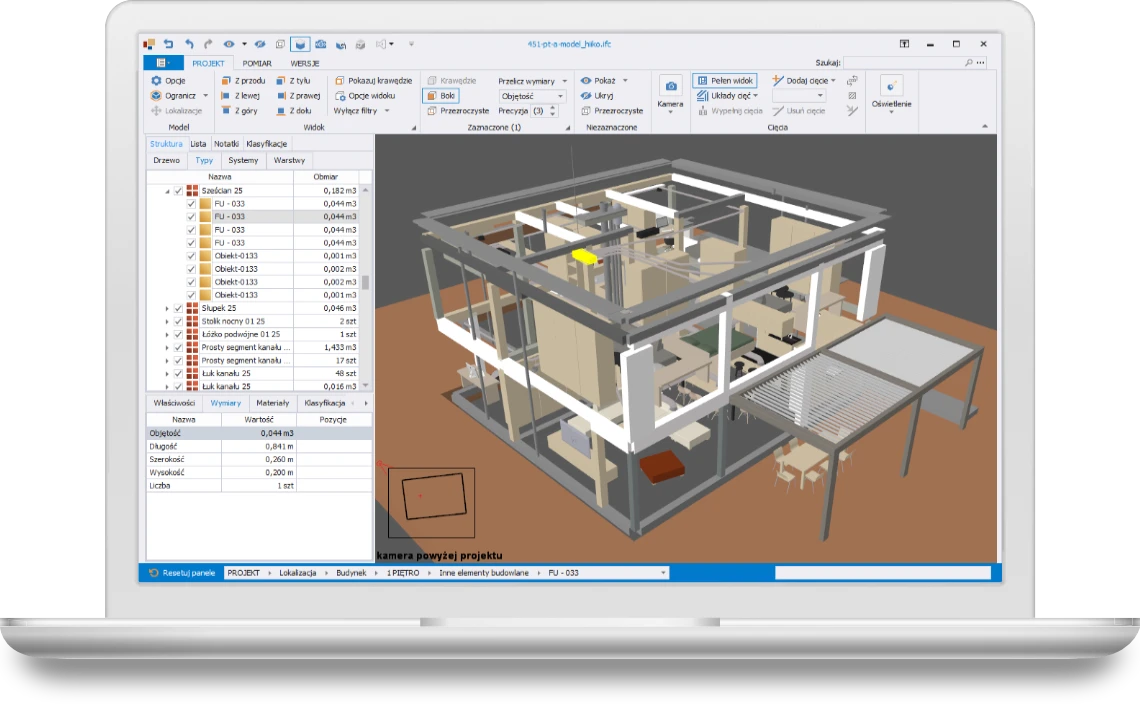Toggle Przezroczyste in Niezaznaczone group
The image size is (1140, 710).
(612, 110)
